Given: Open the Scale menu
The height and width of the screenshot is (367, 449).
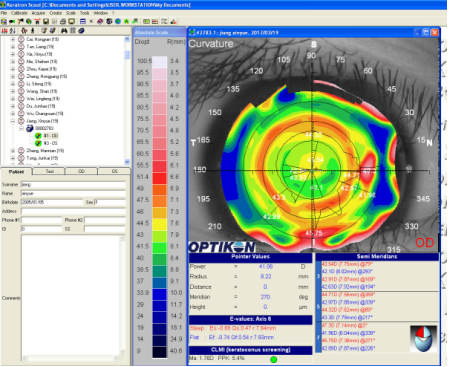Looking at the screenshot, I should tap(71, 13).
